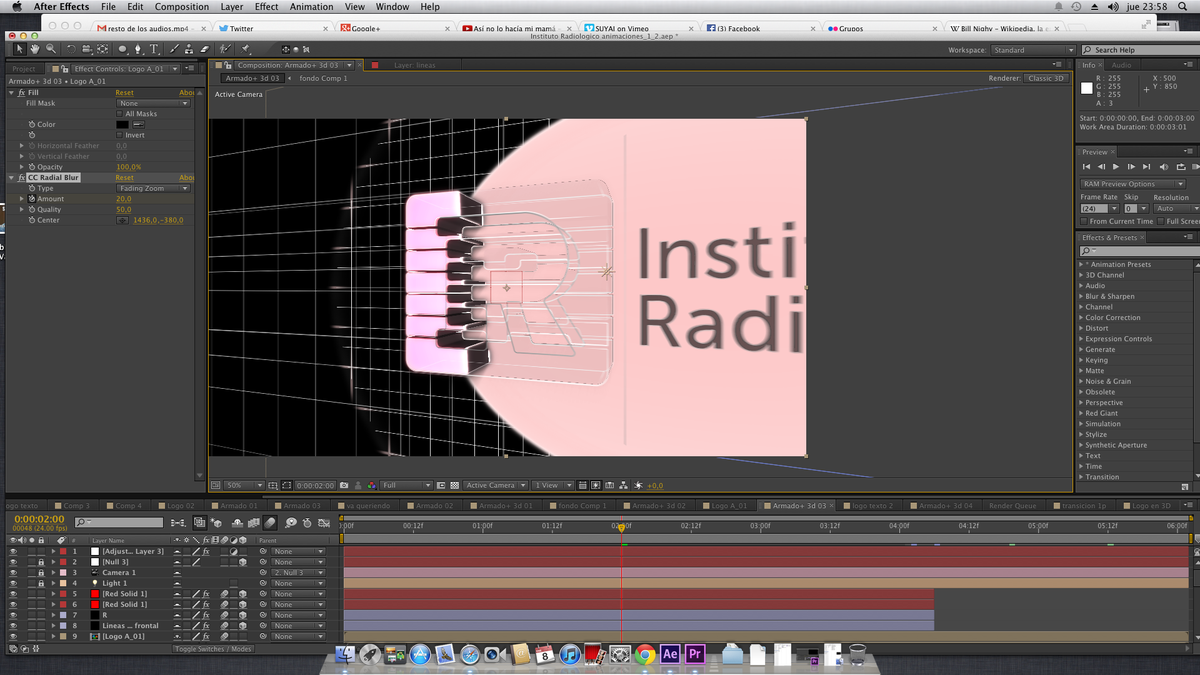This screenshot has height=675, width=1200.
Task: Unlock the [Null 3] layer
Action: click(x=41, y=562)
